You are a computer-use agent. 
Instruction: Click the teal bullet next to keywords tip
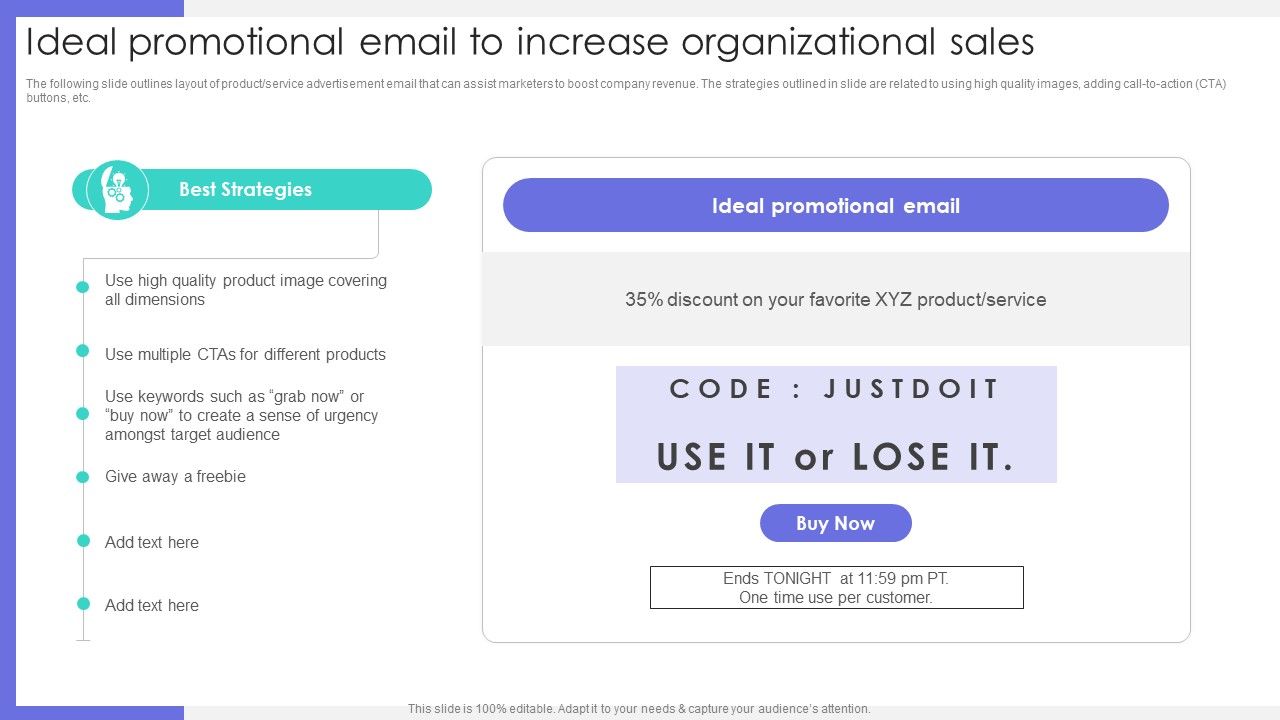(83, 413)
